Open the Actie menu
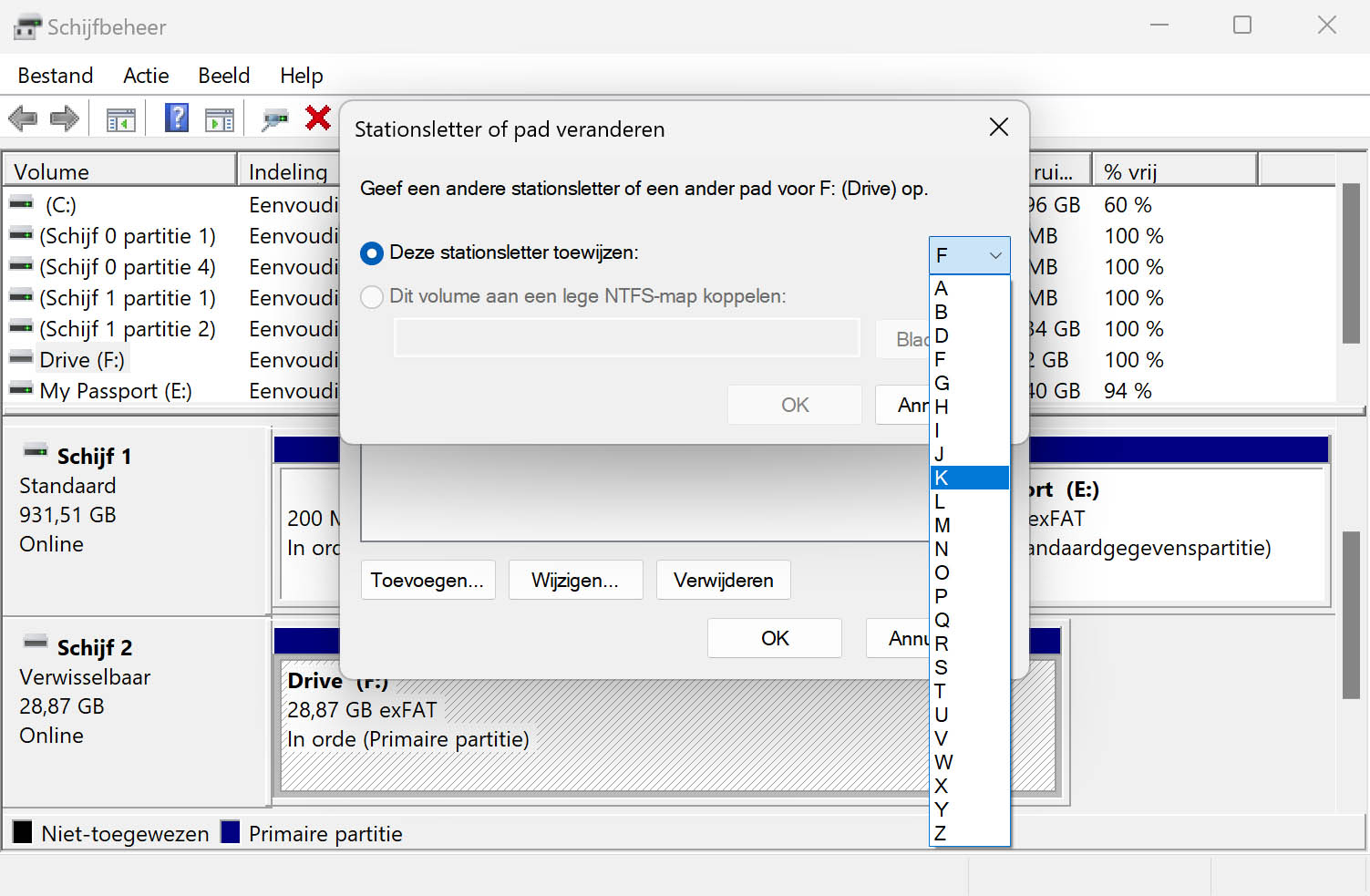1370x896 pixels. [x=146, y=76]
